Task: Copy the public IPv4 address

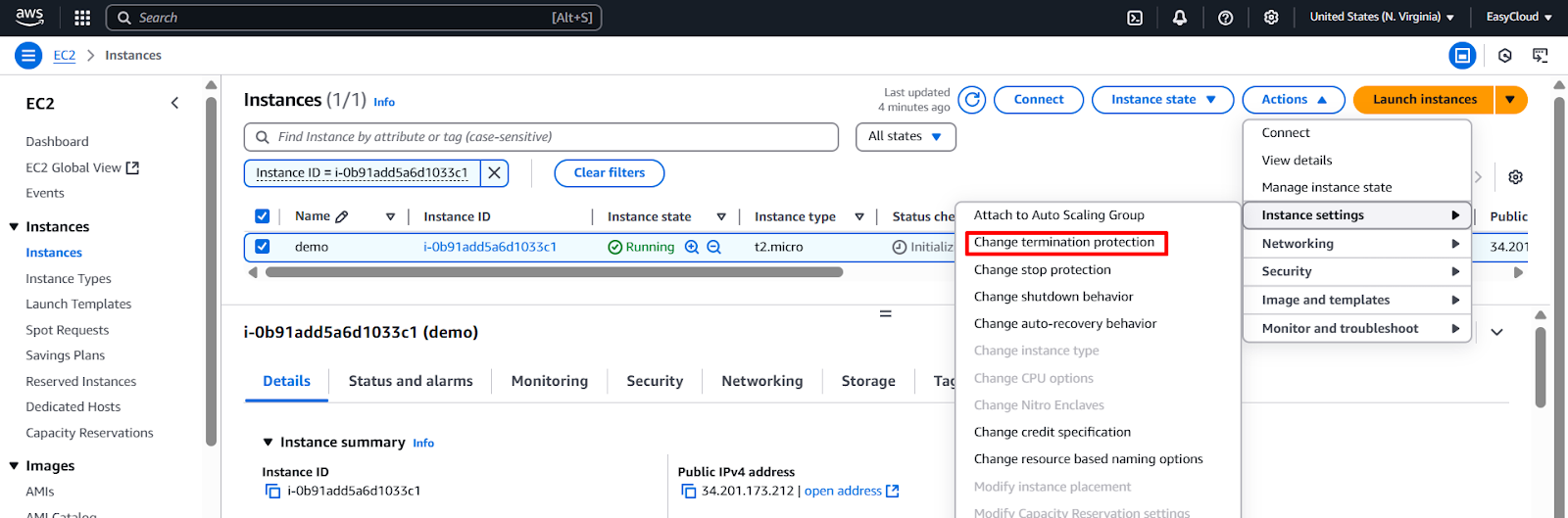Action: 688,491
